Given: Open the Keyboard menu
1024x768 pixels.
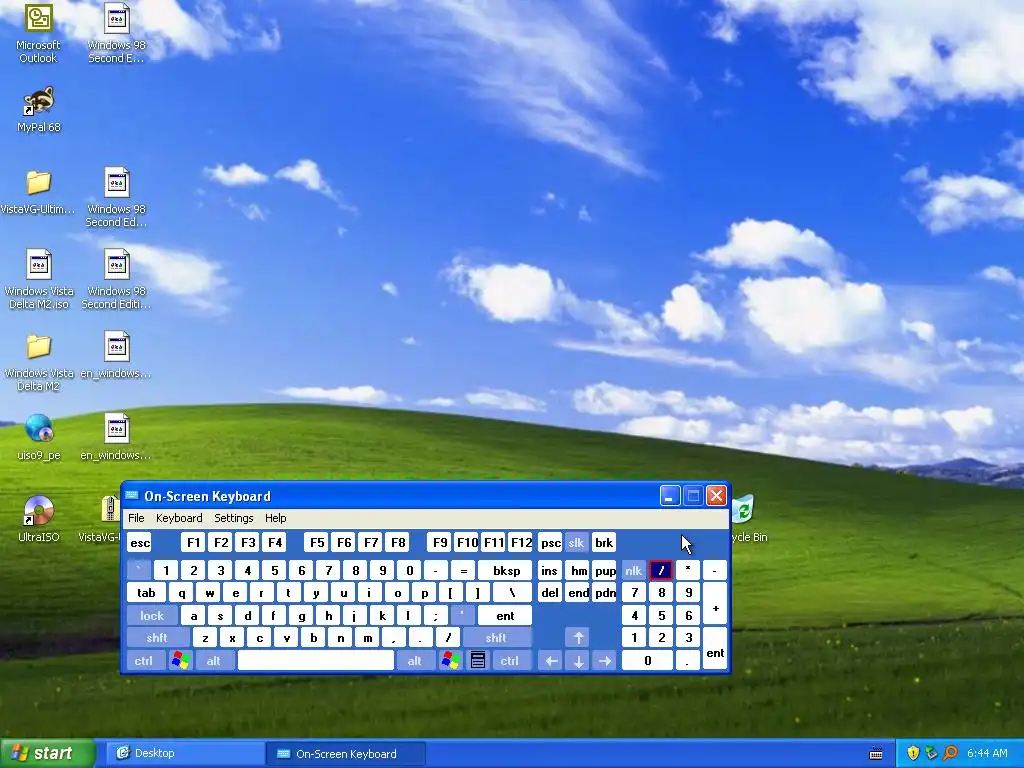Looking at the screenshot, I should coord(179,518).
